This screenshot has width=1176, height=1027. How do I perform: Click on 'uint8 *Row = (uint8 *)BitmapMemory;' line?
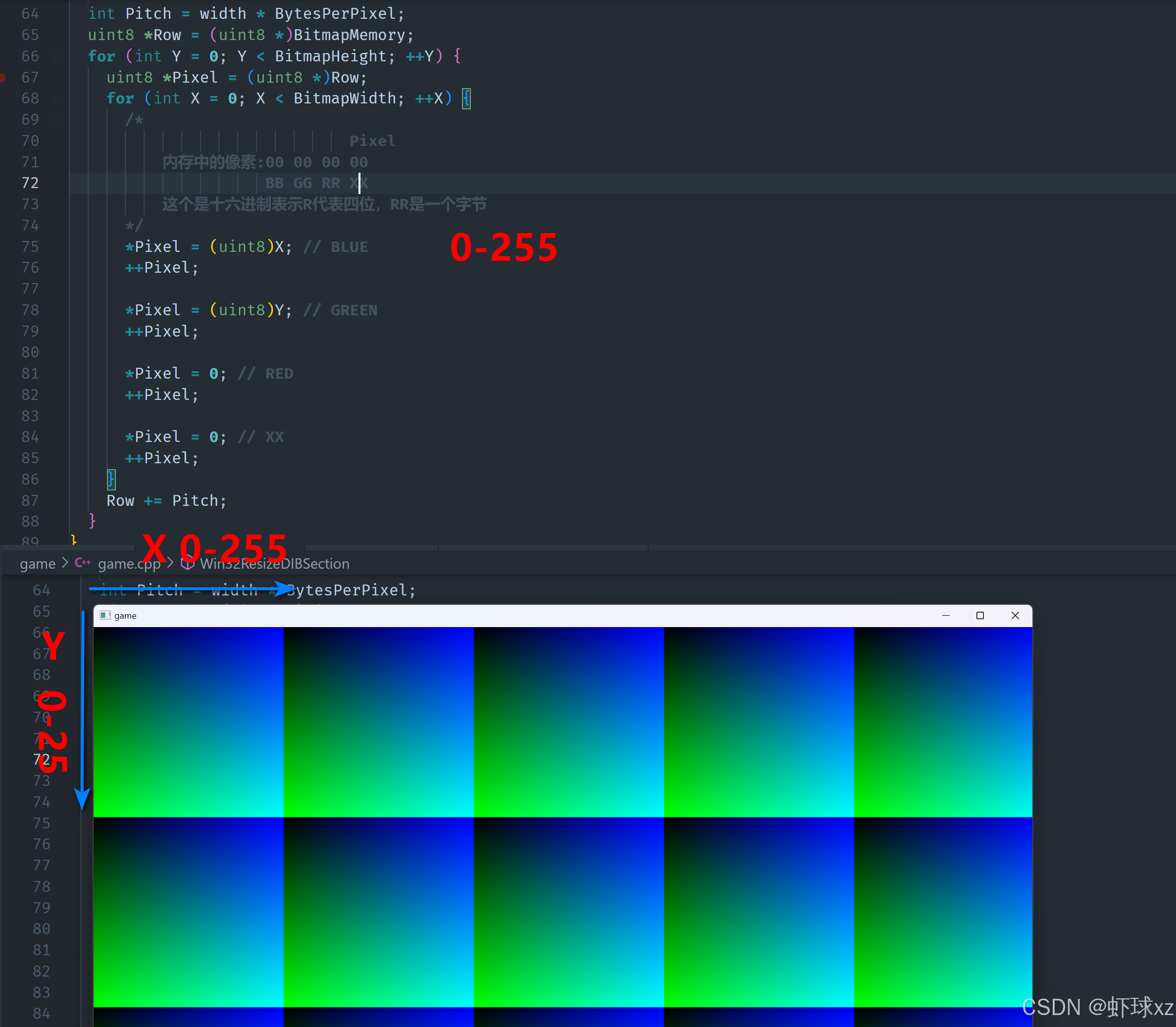[251, 35]
